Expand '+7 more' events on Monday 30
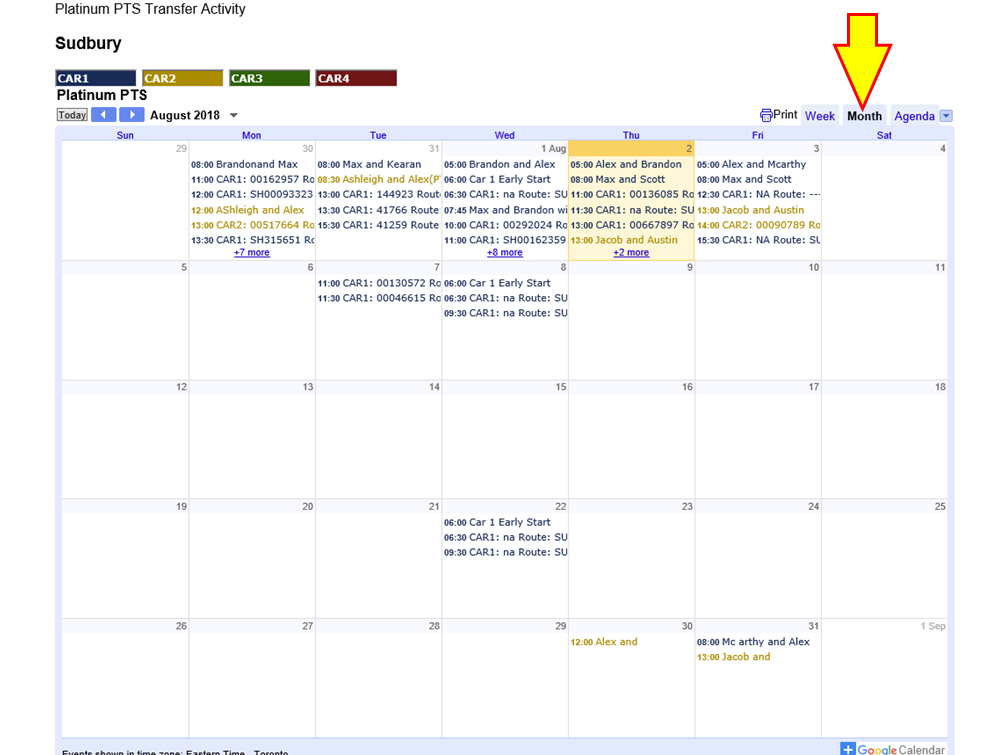 [252, 253]
